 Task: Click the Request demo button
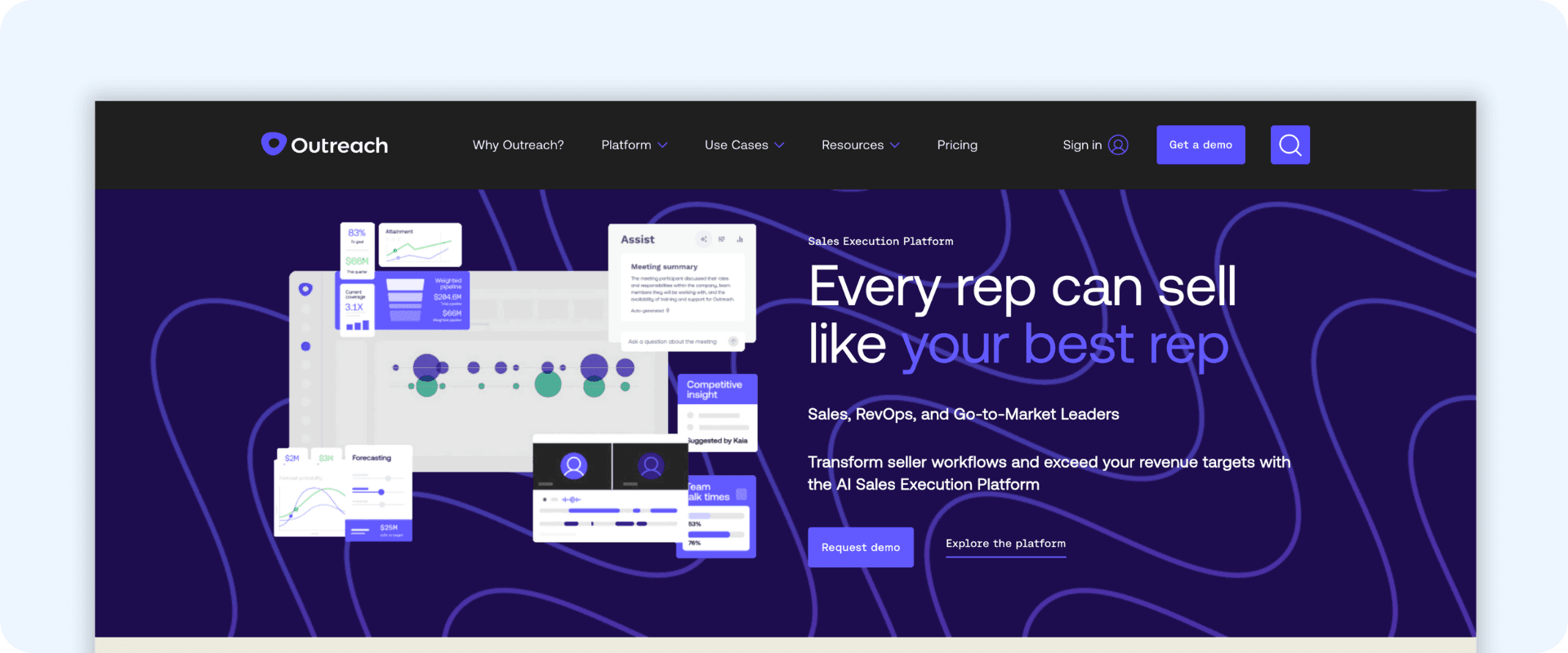[861, 547]
